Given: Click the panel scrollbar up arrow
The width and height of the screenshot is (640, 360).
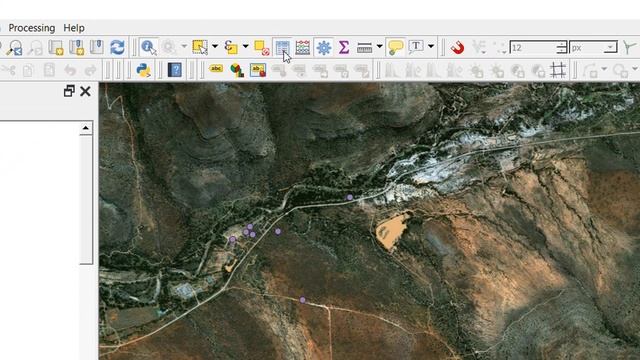Looking at the screenshot, I should click(86, 128).
